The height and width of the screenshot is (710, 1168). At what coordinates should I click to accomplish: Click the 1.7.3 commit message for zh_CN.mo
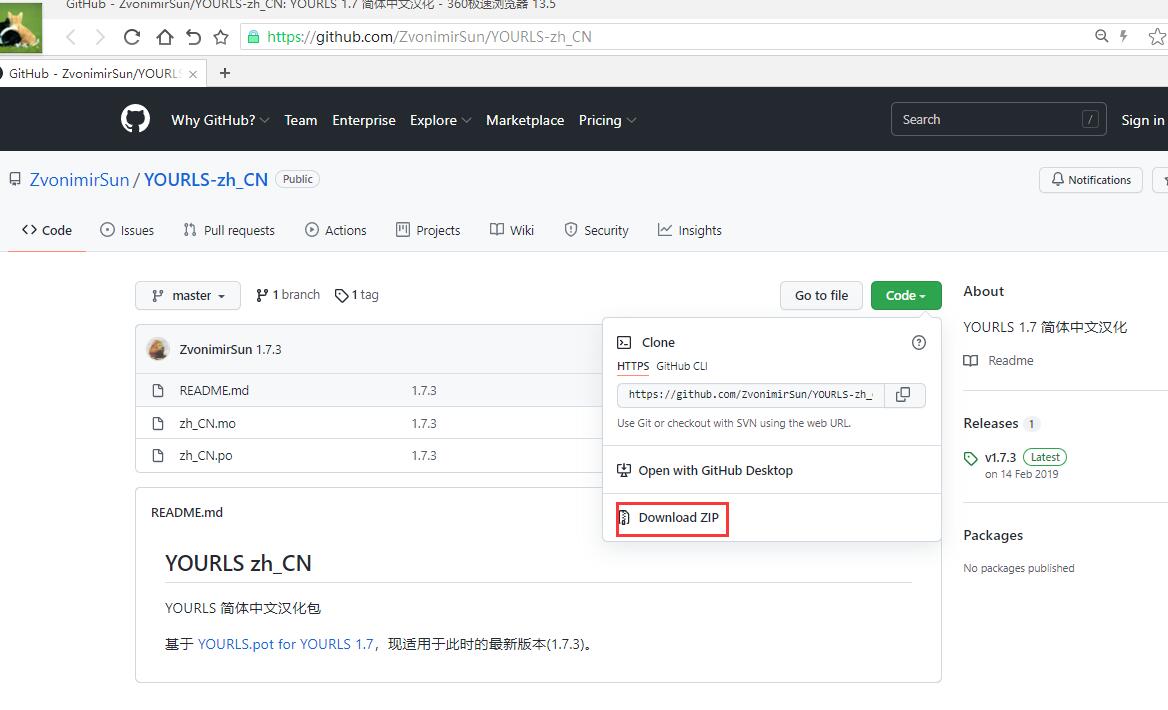[x=424, y=423]
